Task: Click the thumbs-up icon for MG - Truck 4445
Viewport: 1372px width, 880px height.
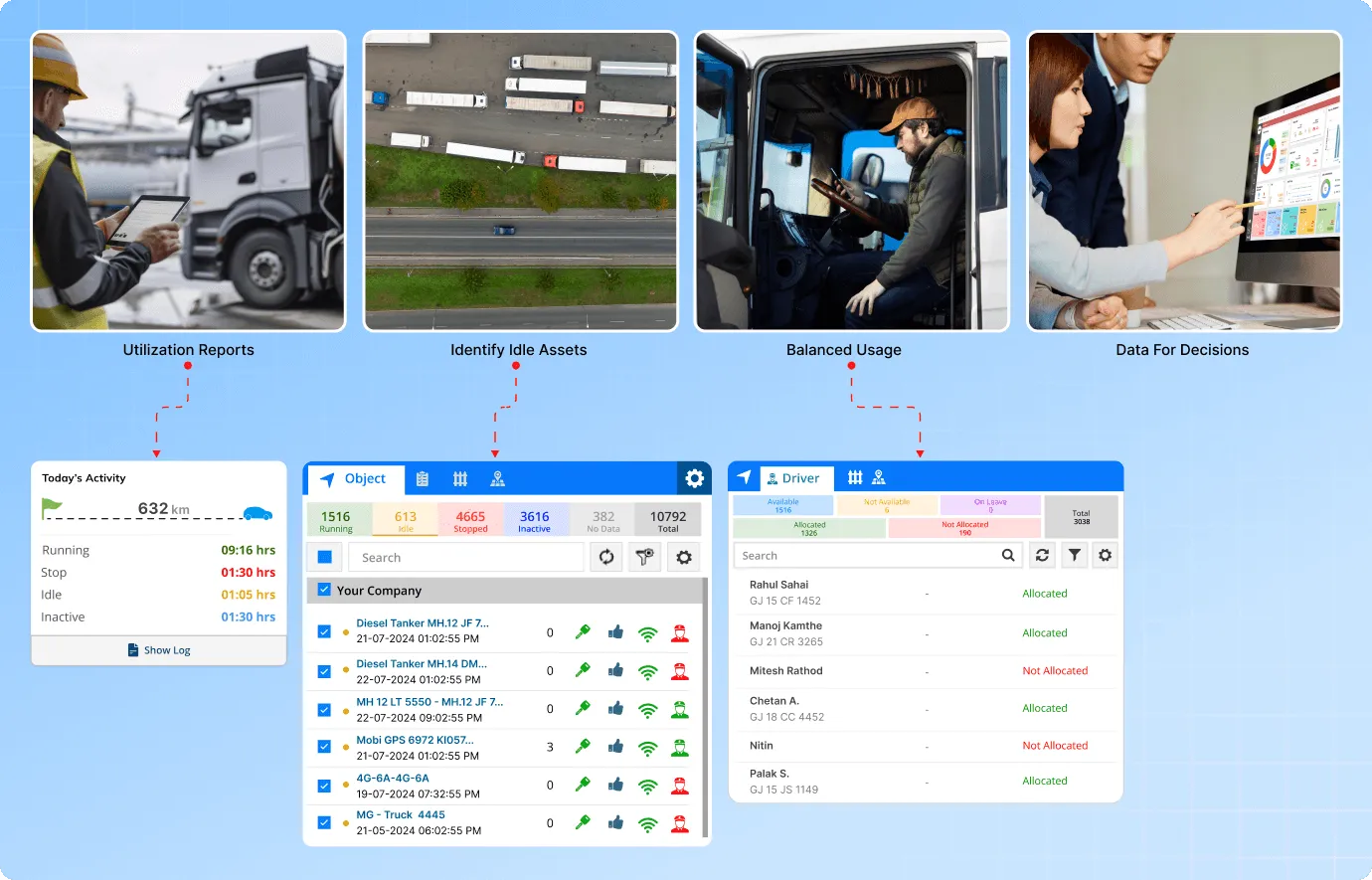Action: [615, 822]
